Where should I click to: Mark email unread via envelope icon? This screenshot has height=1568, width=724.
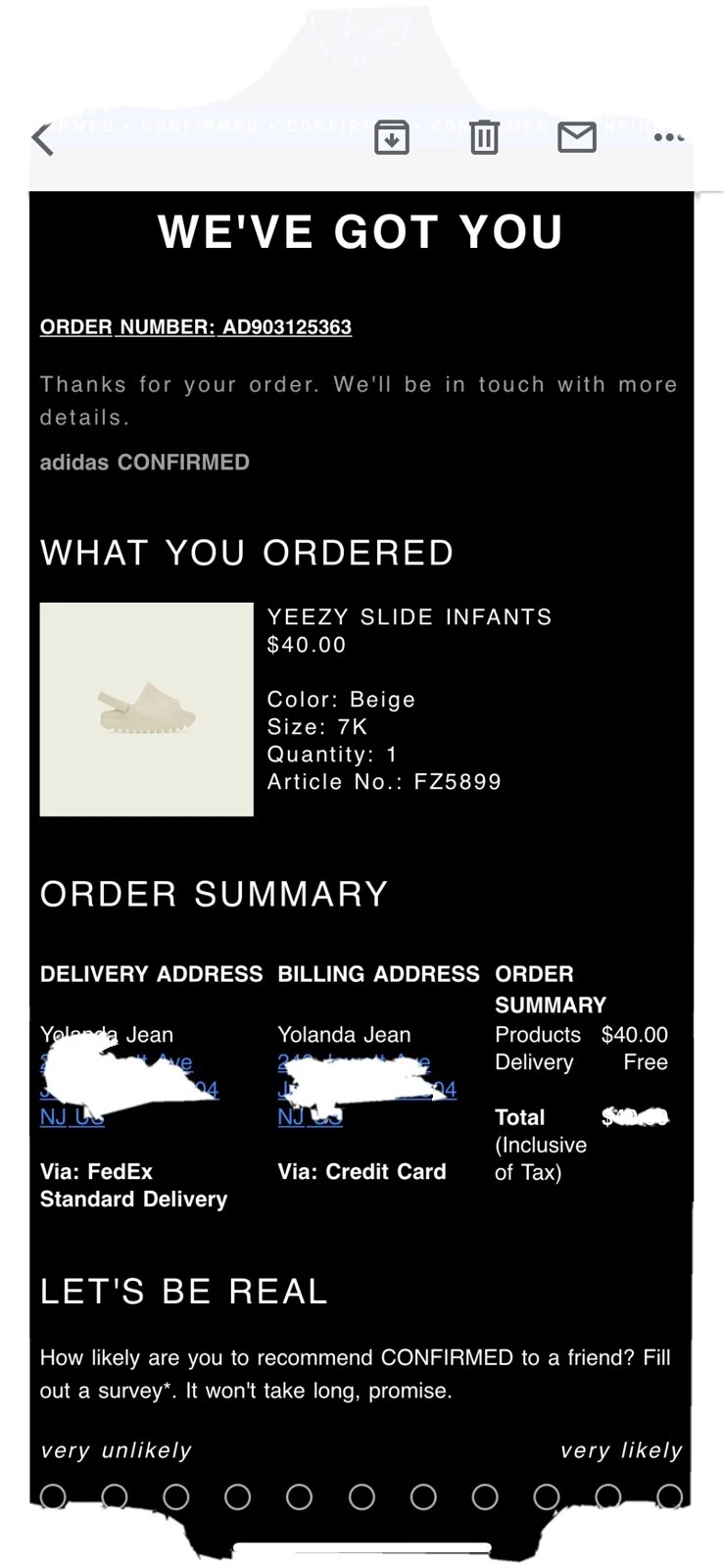pos(577,137)
